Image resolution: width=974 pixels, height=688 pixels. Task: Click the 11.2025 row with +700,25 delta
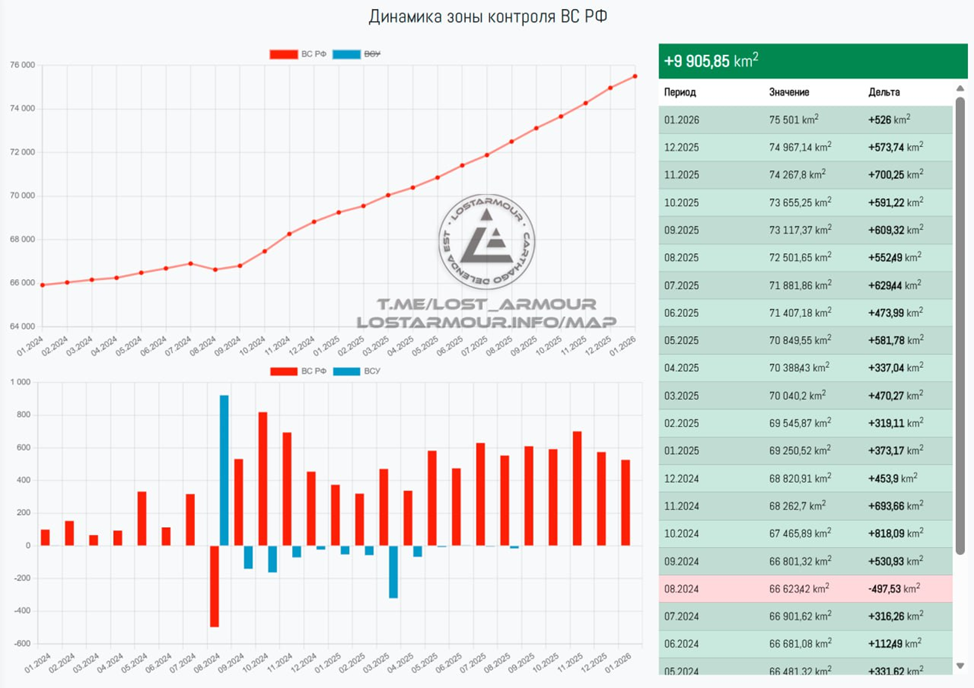coord(805,174)
